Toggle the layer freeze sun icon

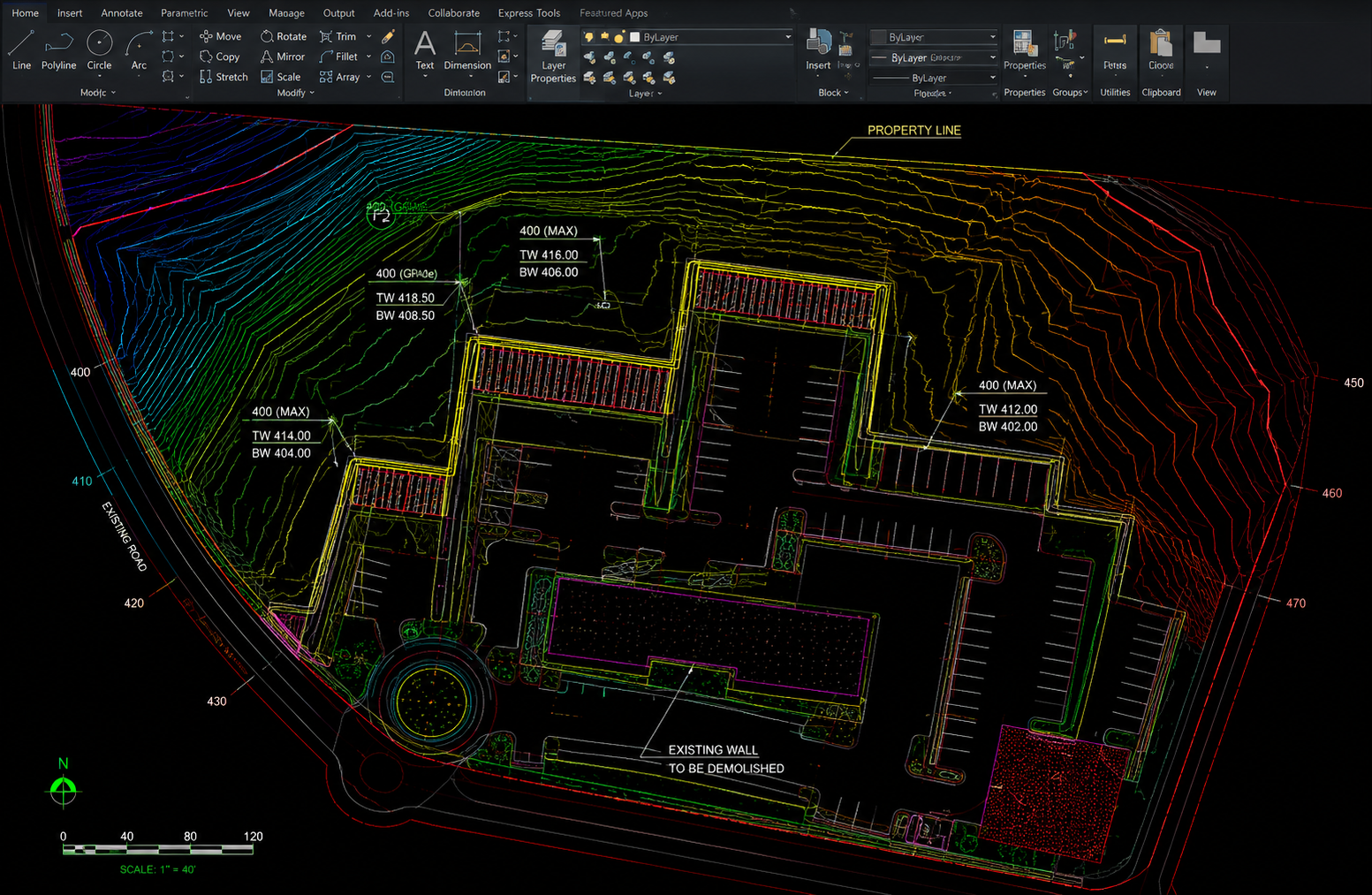[x=604, y=37]
